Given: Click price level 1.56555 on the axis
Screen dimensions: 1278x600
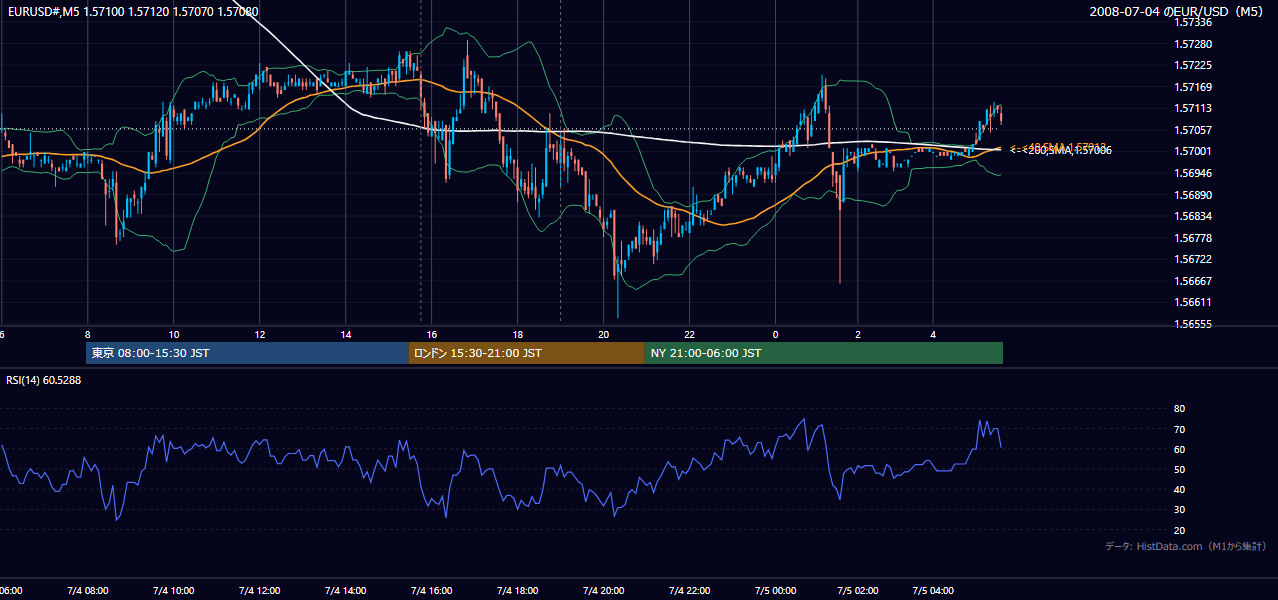Looking at the screenshot, I should click(1192, 324).
